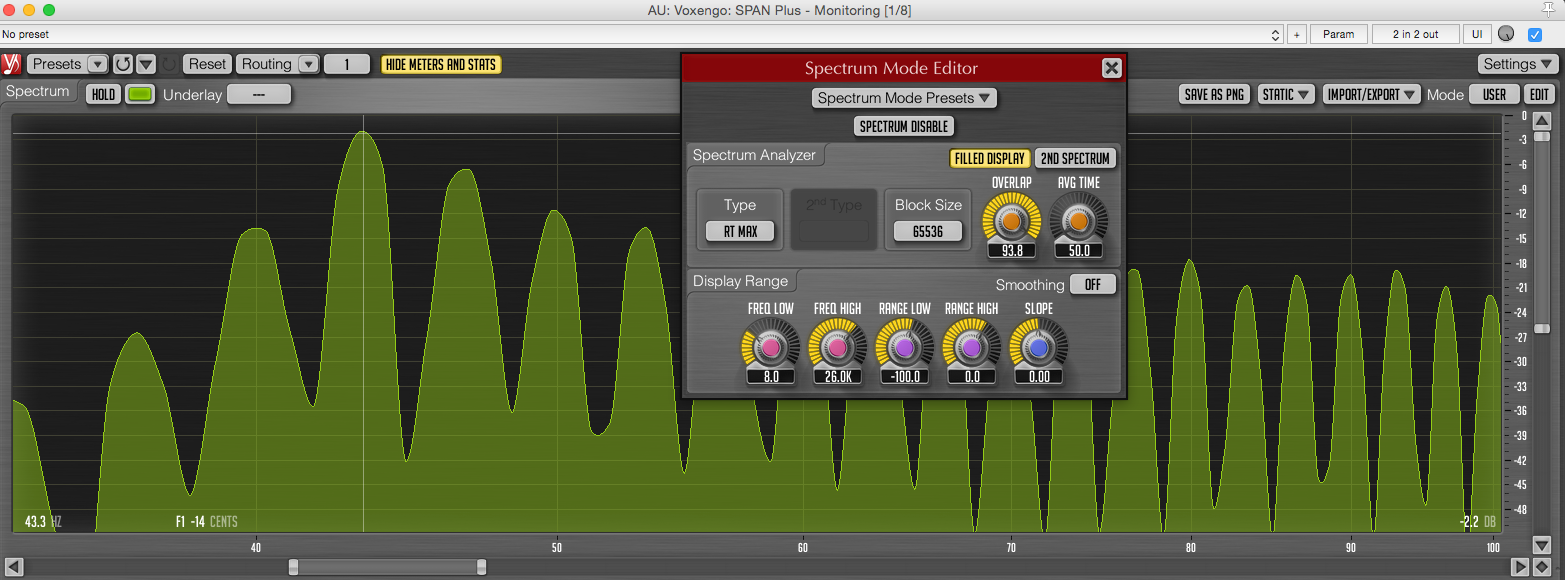This screenshot has width=1565, height=580.
Task: Click the Reset button
Action: coord(207,64)
